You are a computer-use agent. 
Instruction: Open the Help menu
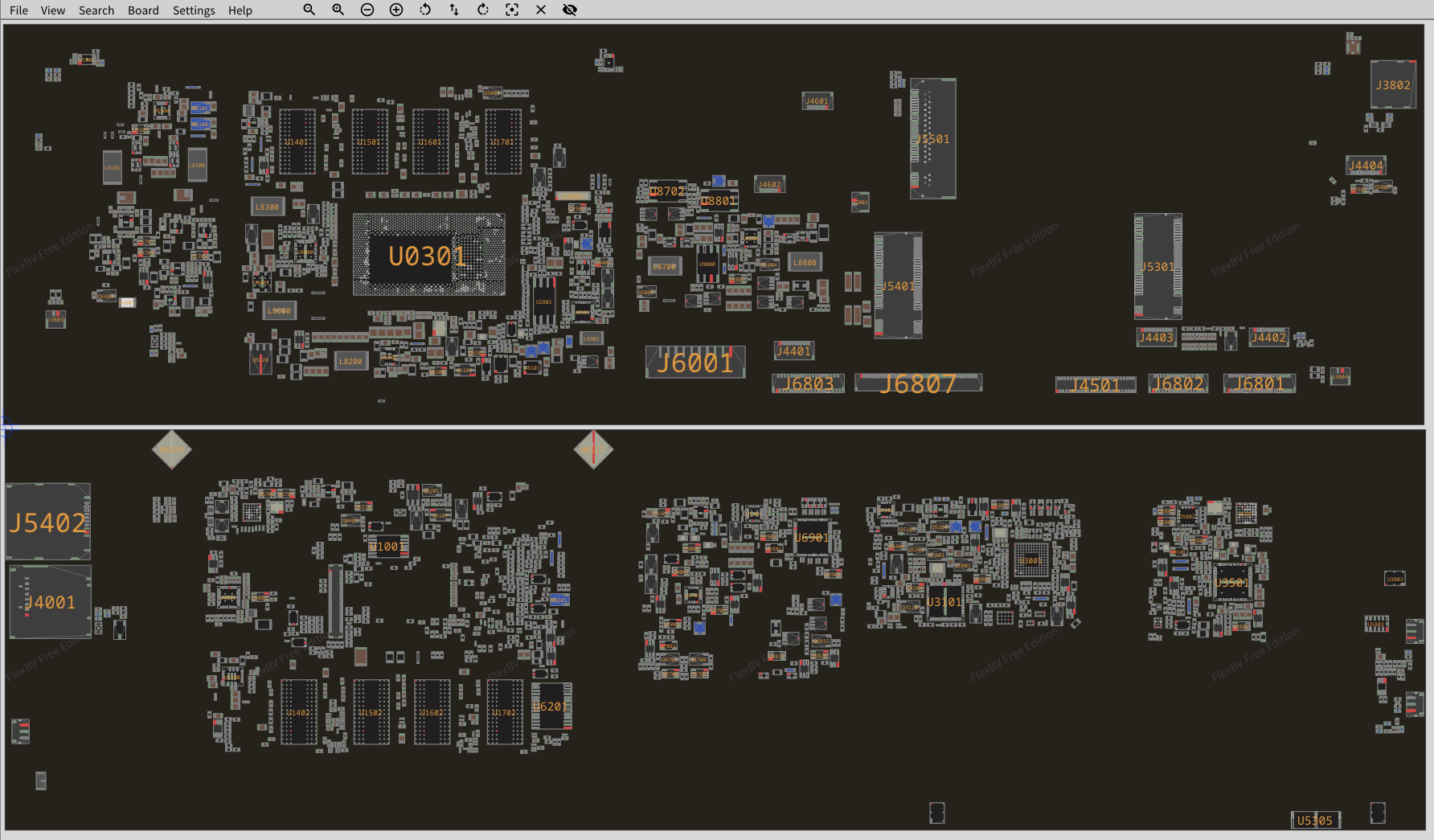click(240, 10)
